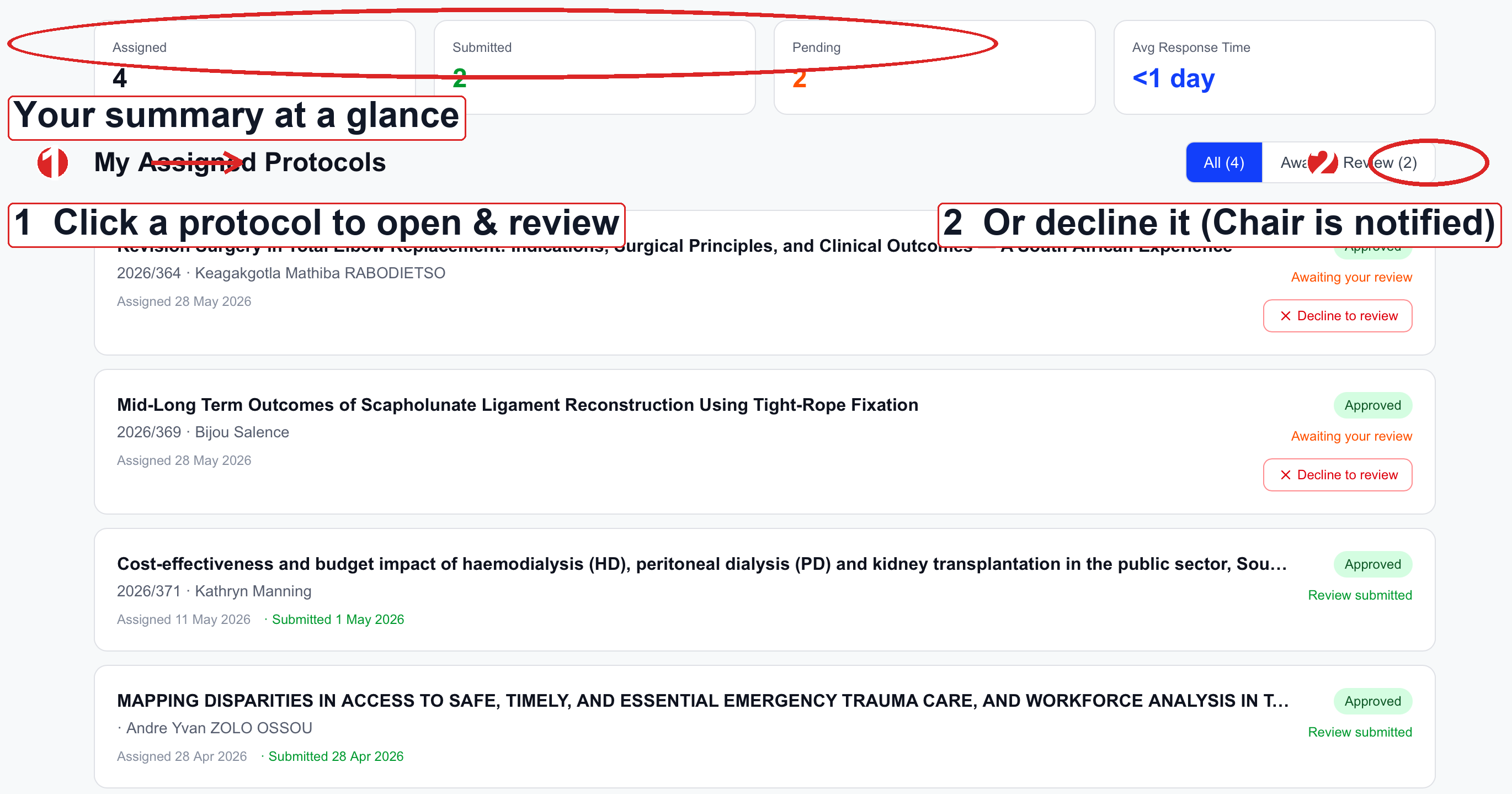
Task: Click Approved badge on Kathryn Manning protocol
Action: coord(1372,564)
